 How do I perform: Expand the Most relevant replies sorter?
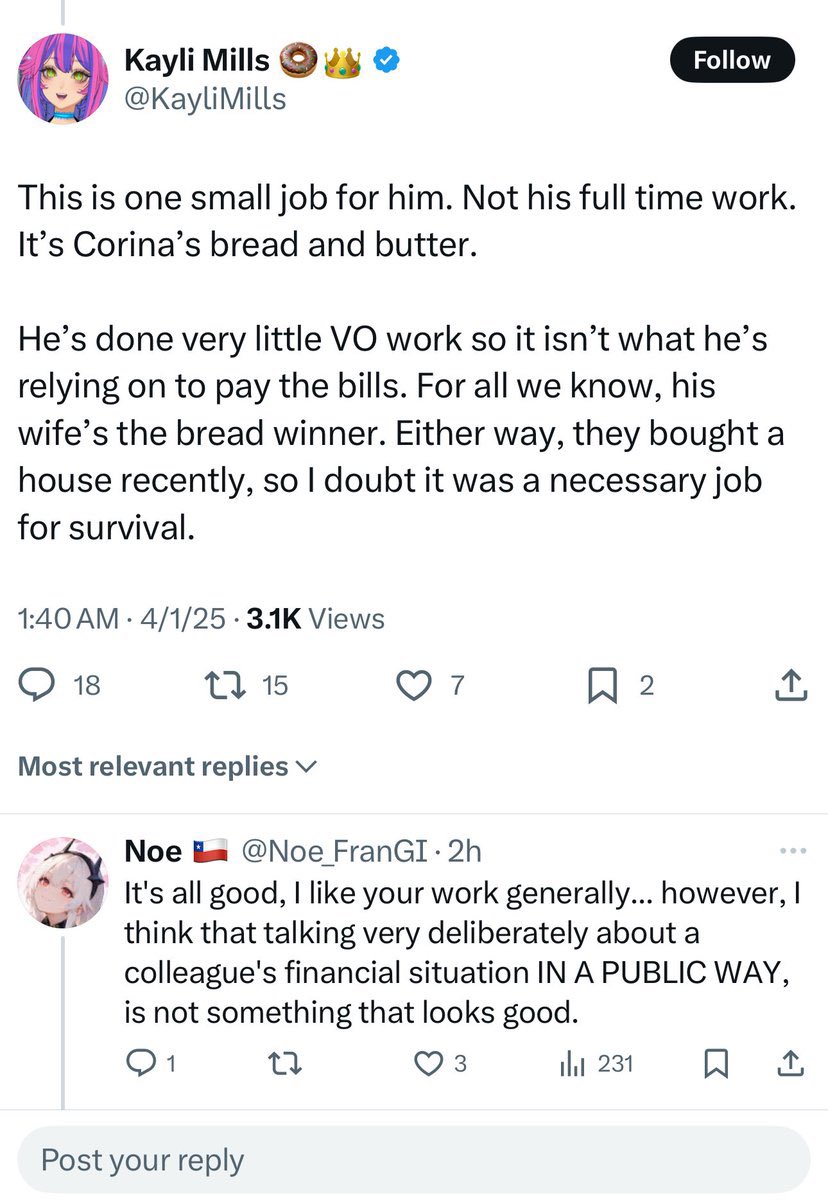pyautogui.click(x=168, y=766)
